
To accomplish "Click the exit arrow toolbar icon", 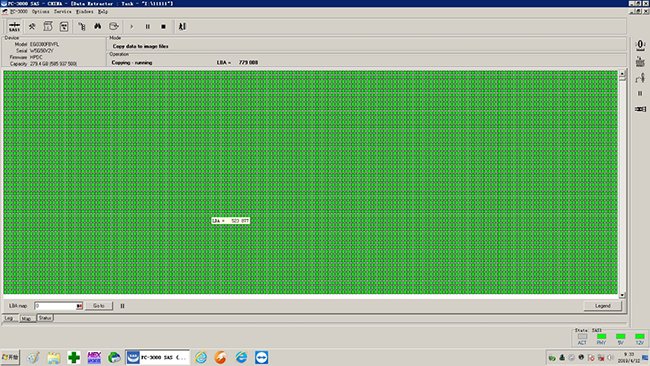I will coord(114,27).
